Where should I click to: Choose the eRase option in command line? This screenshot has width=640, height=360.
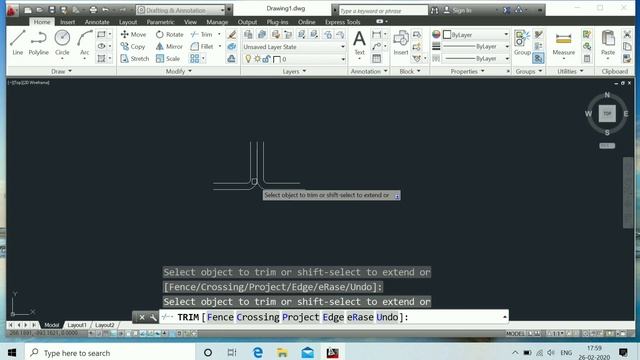(x=360, y=317)
